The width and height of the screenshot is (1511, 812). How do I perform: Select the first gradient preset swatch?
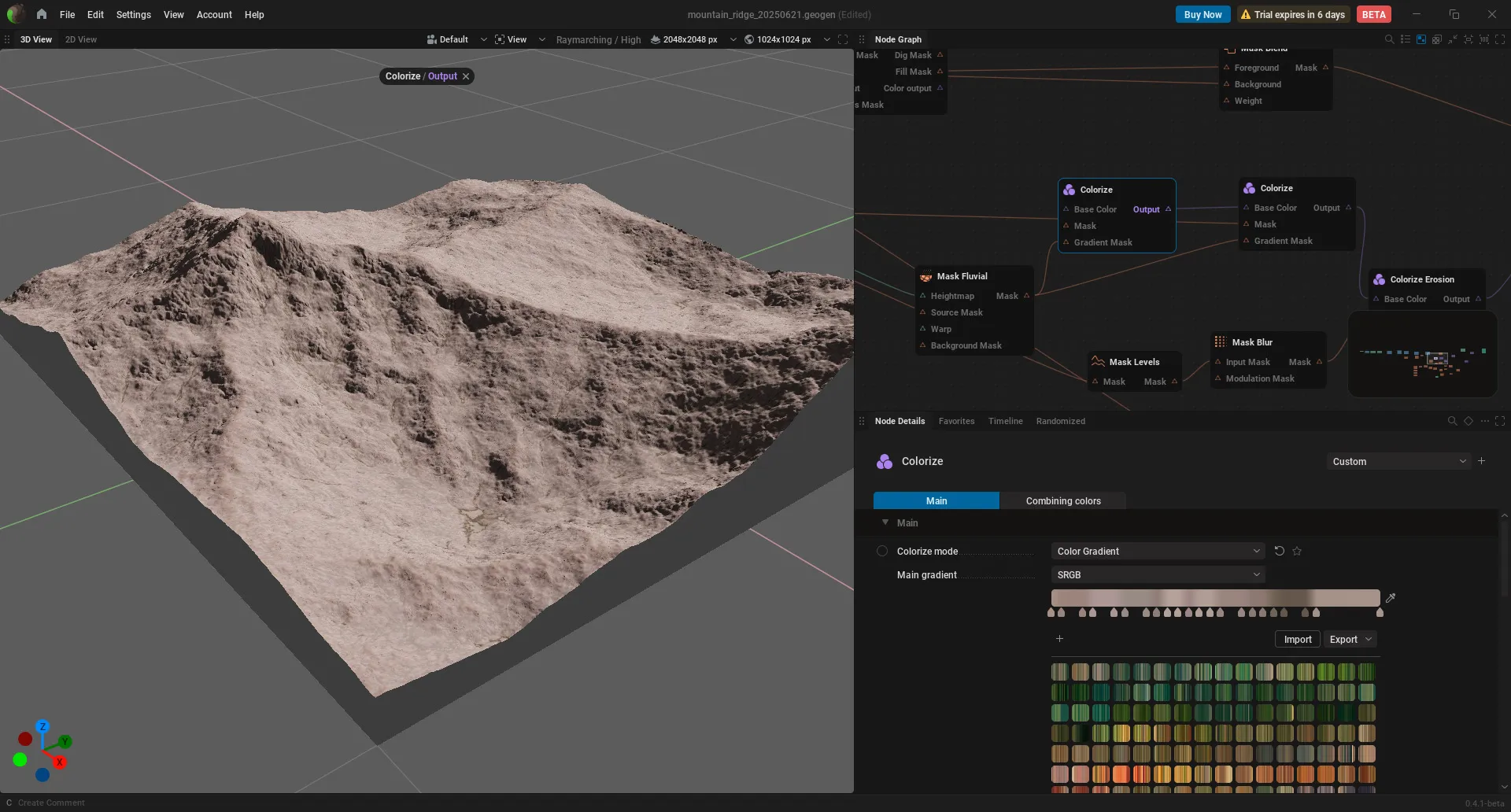pyautogui.click(x=1060, y=671)
